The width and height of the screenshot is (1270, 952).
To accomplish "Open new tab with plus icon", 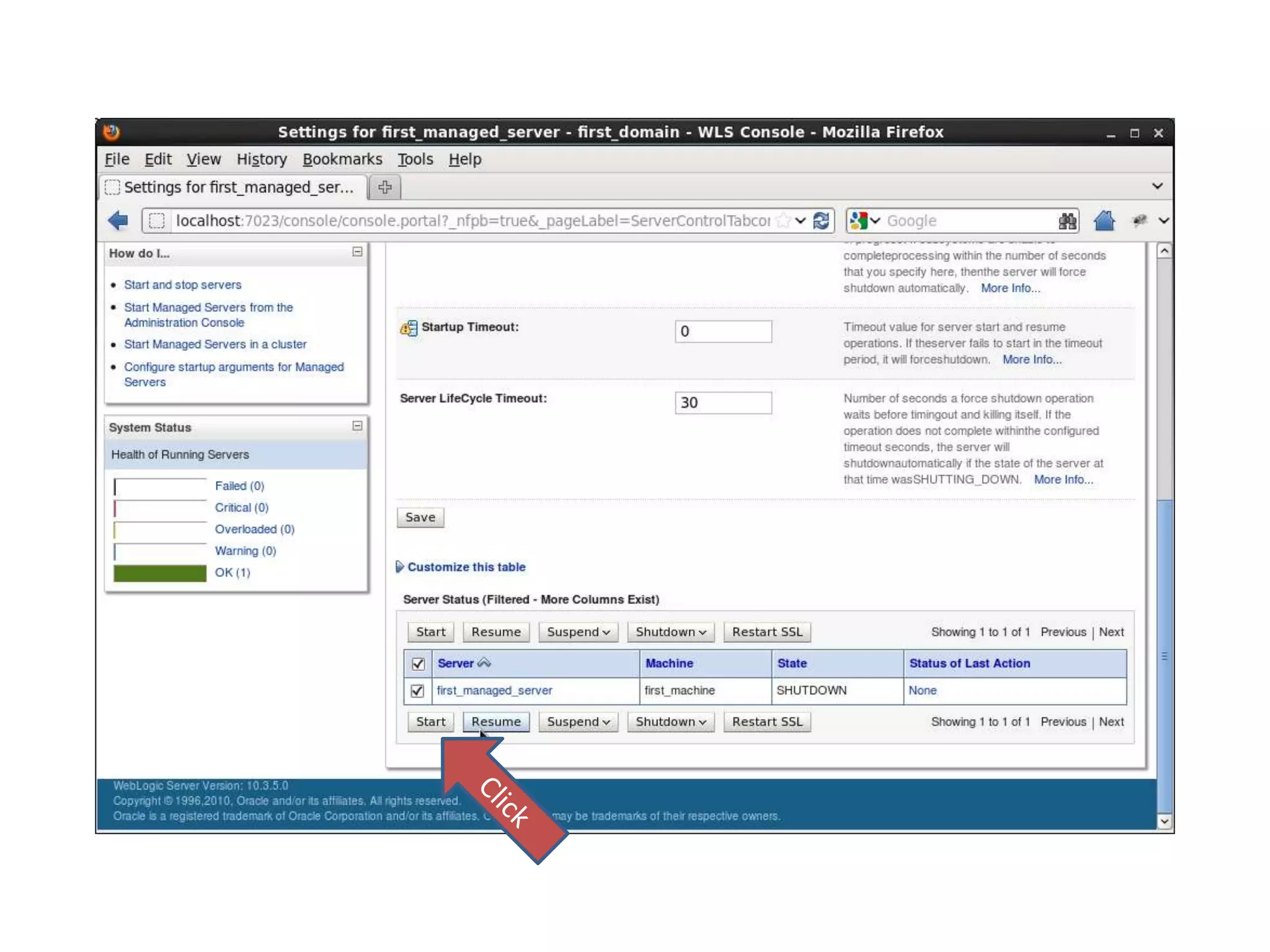I will 384,187.
